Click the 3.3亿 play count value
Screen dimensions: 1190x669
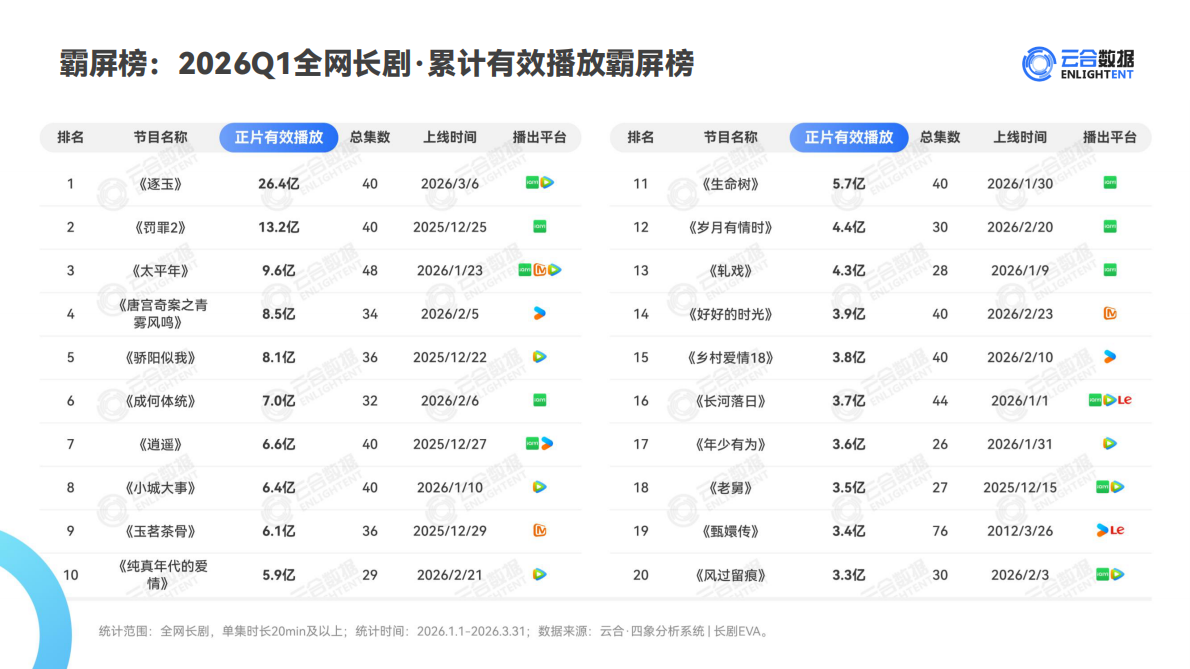[848, 575]
